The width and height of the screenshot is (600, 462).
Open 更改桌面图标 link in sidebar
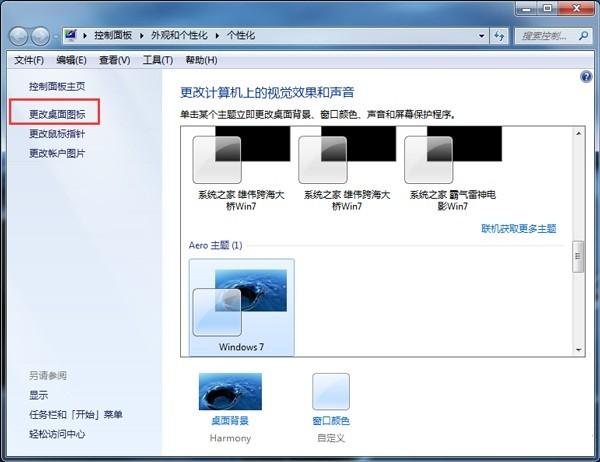[57, 114]
